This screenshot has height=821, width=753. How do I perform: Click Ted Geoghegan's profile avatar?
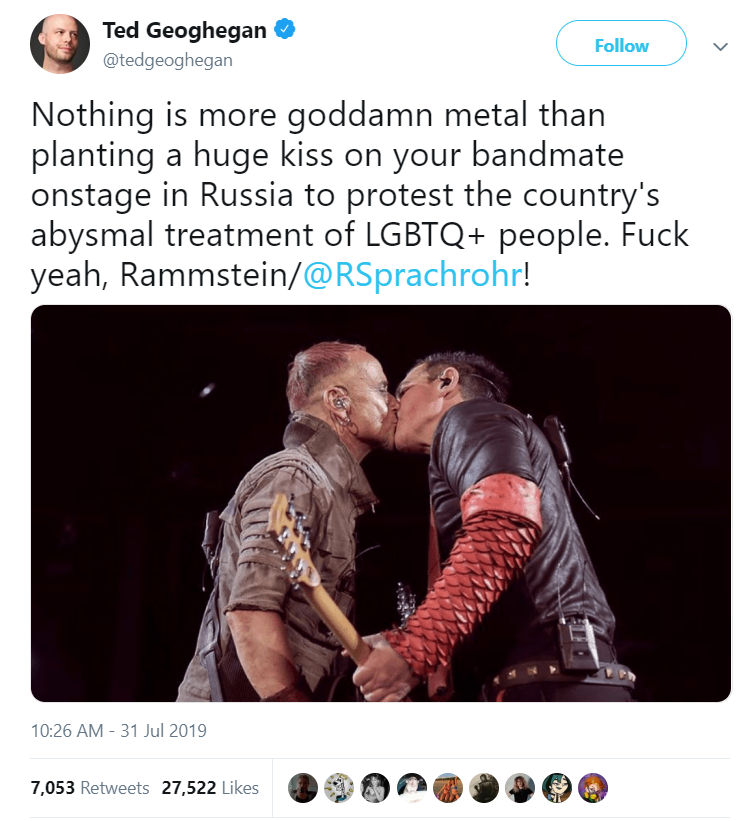tap(60, 44)
